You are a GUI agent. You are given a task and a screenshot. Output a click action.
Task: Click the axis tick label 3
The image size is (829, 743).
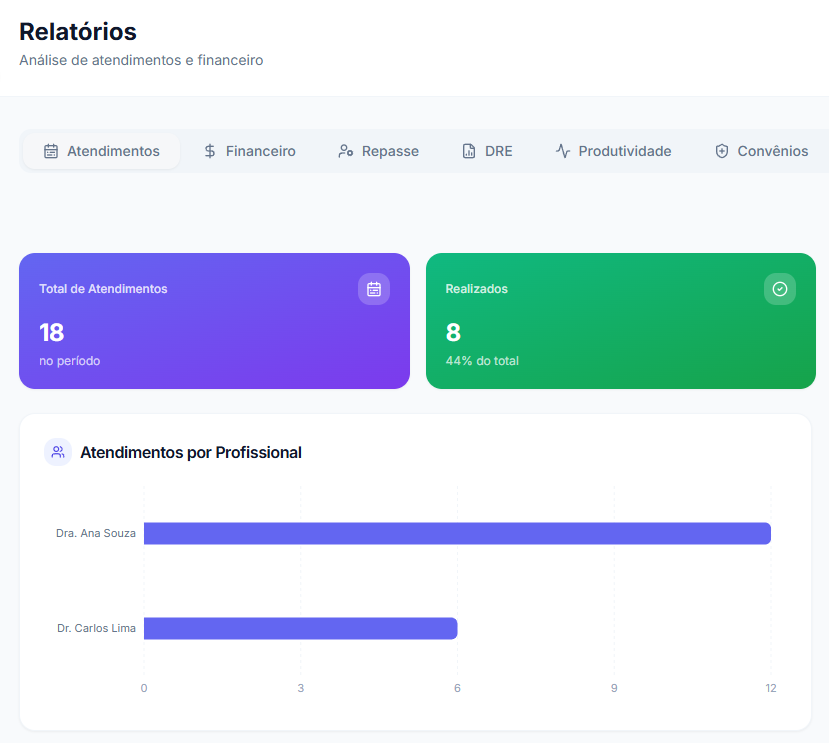pos(300,688)
